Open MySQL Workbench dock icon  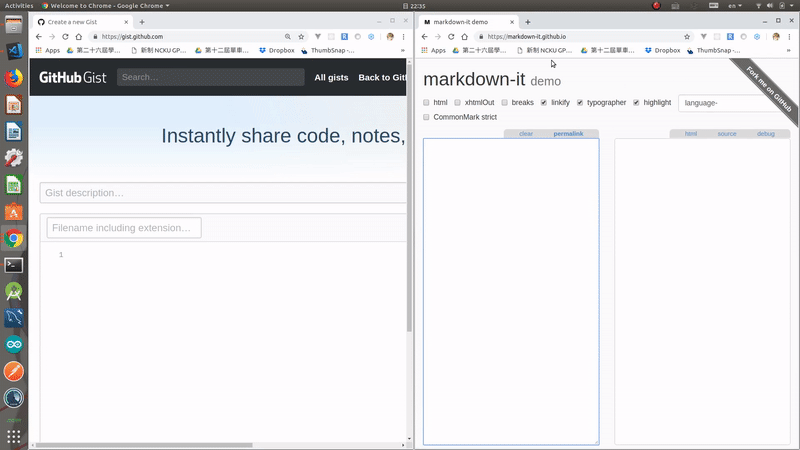pos(14,318)
